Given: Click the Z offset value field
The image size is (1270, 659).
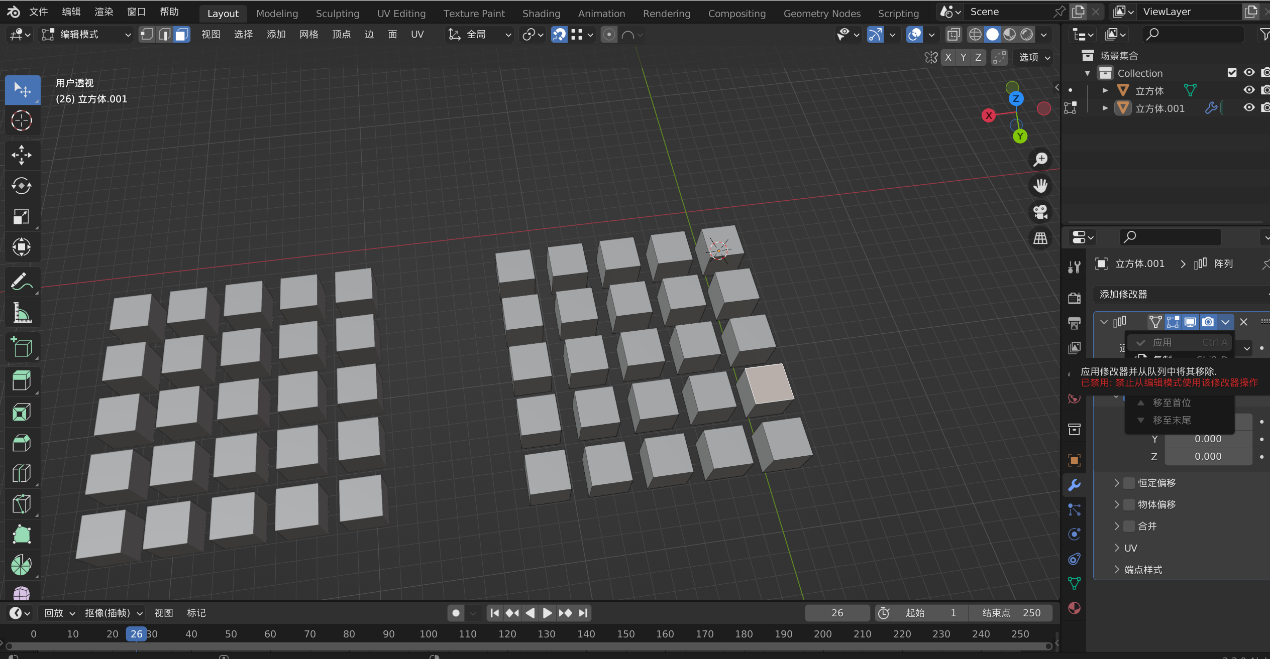Looking at the screenshot, I should click(1207, 456).
